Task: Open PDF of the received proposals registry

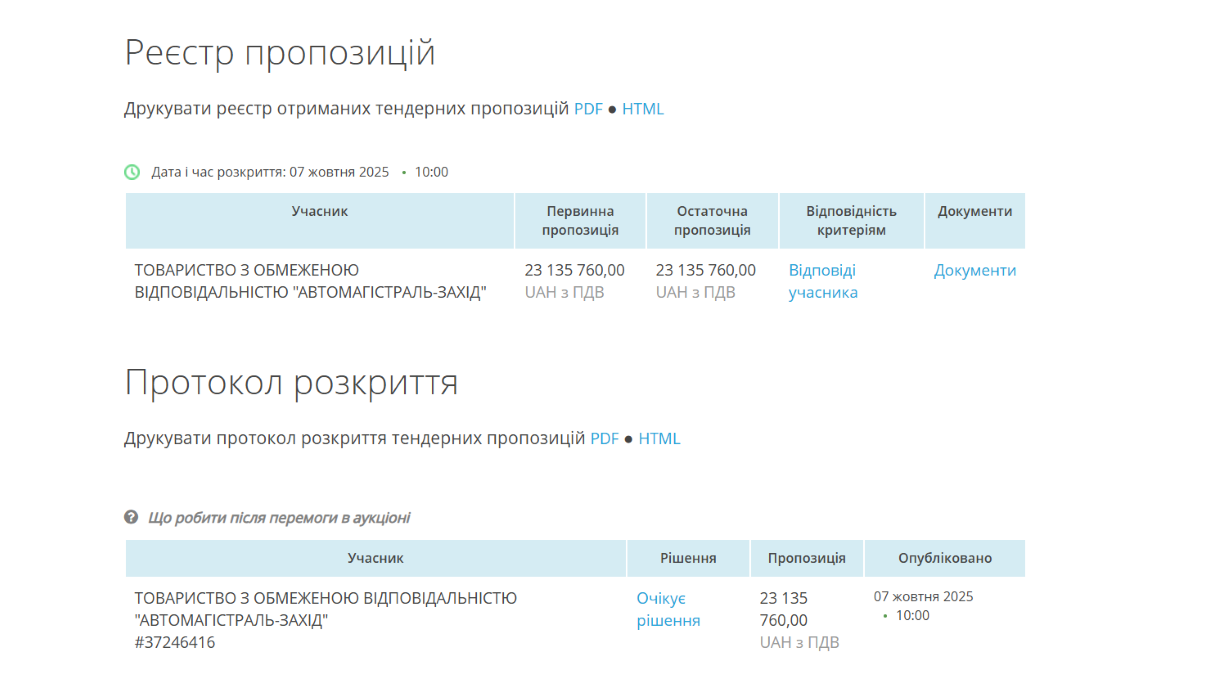Action: [588, 109]
